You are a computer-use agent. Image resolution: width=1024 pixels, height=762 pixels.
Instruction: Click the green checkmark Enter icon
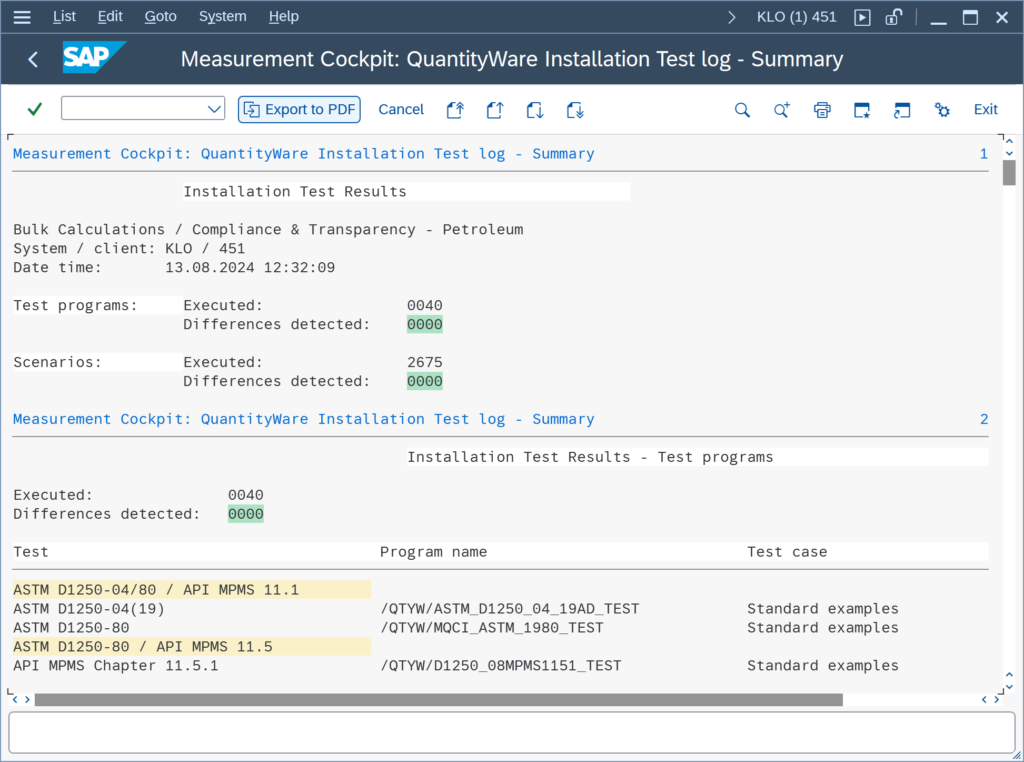click(x=35, y=109)
